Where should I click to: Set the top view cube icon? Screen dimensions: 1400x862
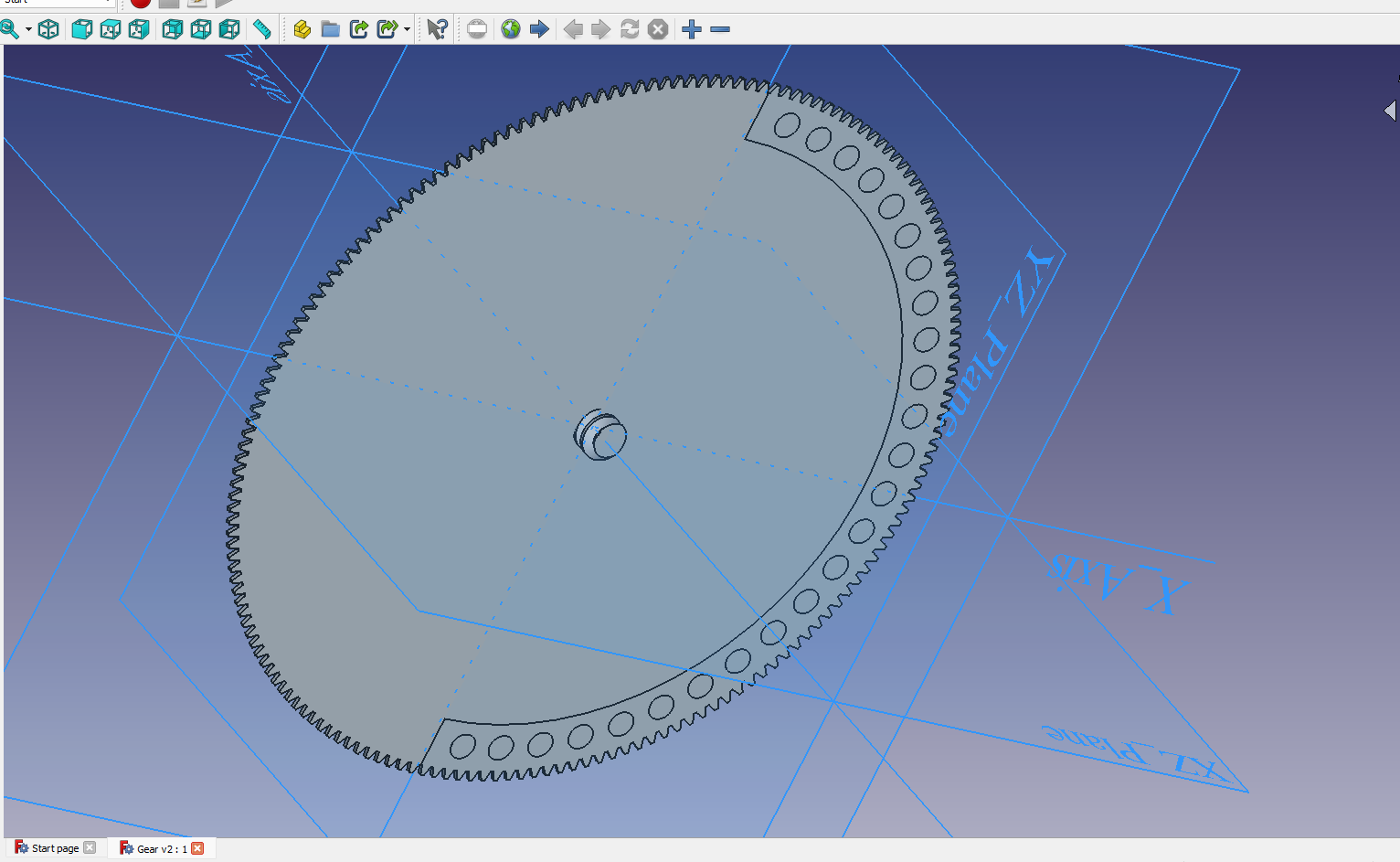(x=111, y=29)
